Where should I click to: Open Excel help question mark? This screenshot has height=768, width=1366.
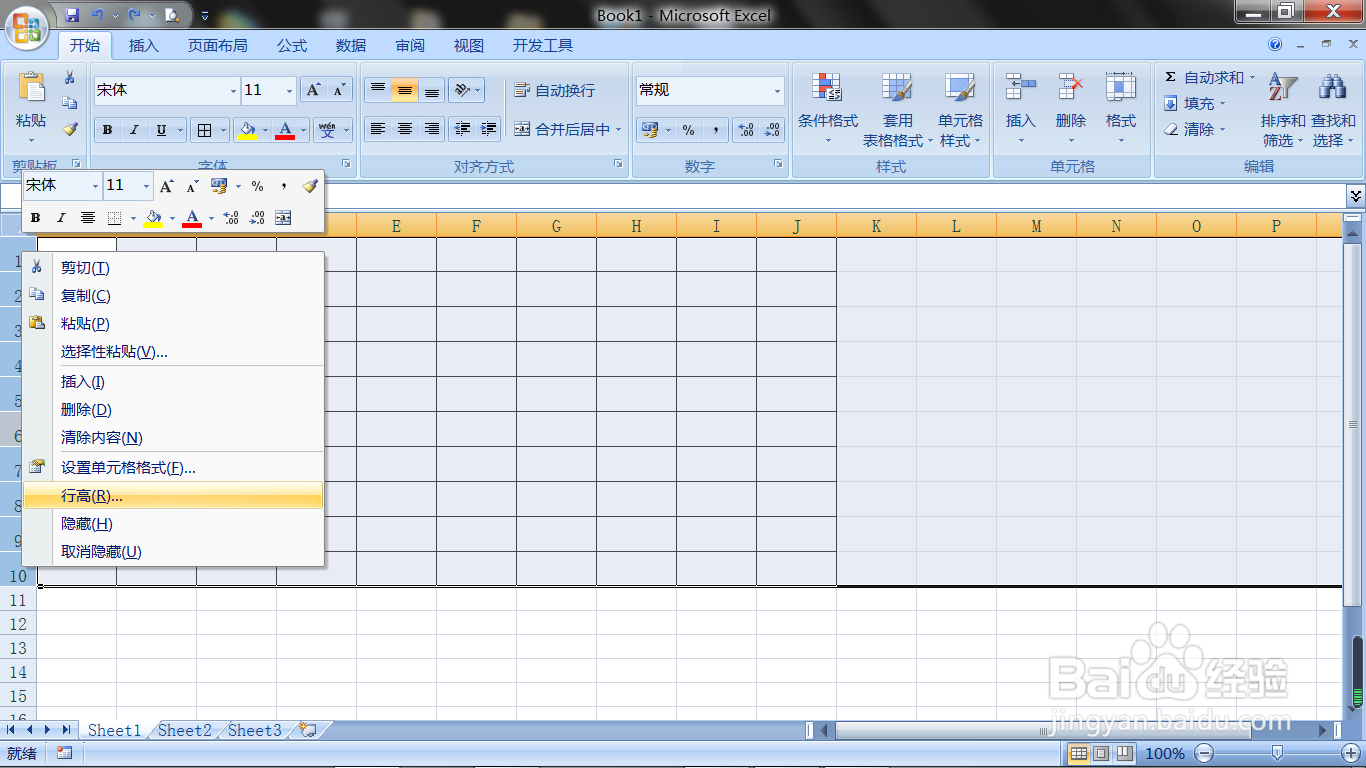[x=1275, y=45]
